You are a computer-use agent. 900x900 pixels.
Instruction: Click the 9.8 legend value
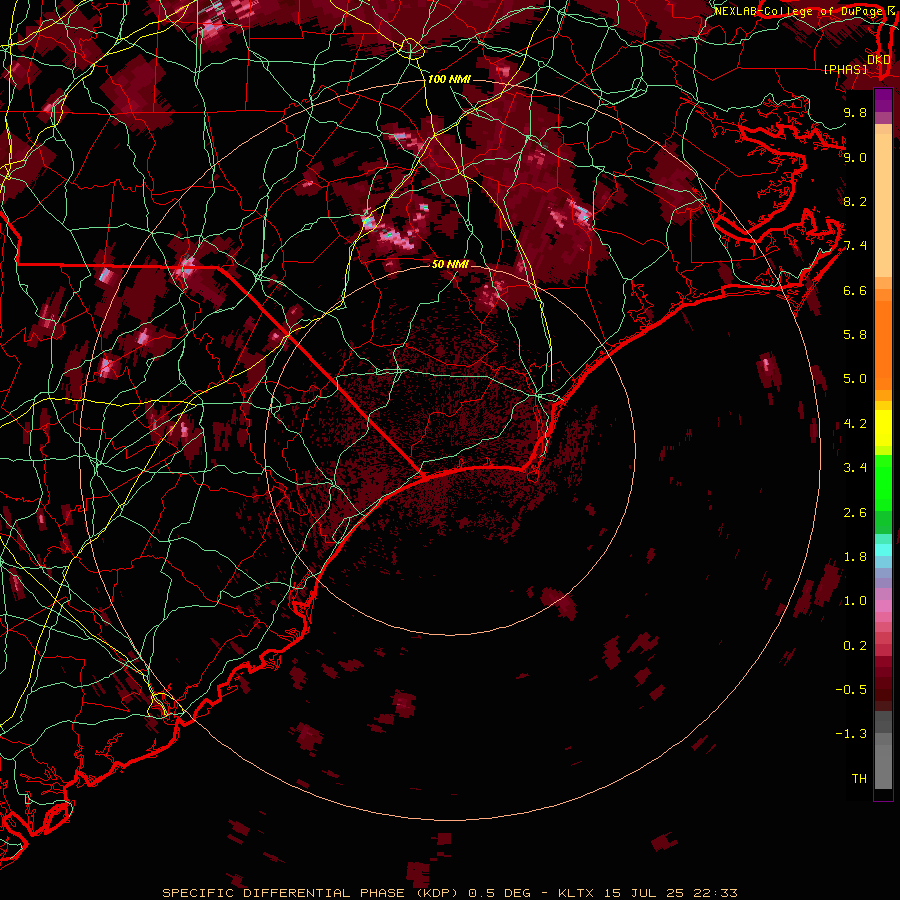(855, 112)
